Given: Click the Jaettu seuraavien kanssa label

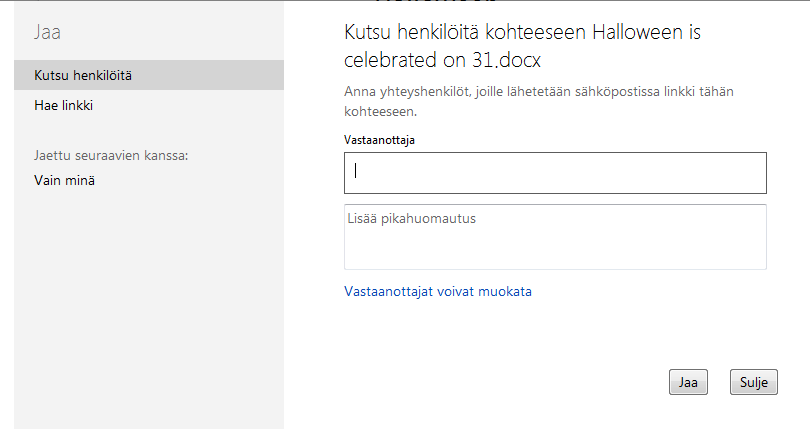Looking at the screenshot, I should [111, 156].
